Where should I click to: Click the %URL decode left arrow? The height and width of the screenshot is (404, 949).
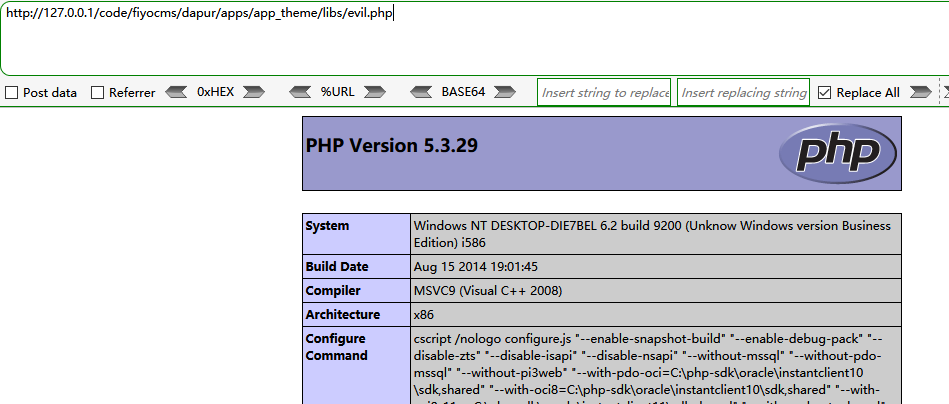300,92
